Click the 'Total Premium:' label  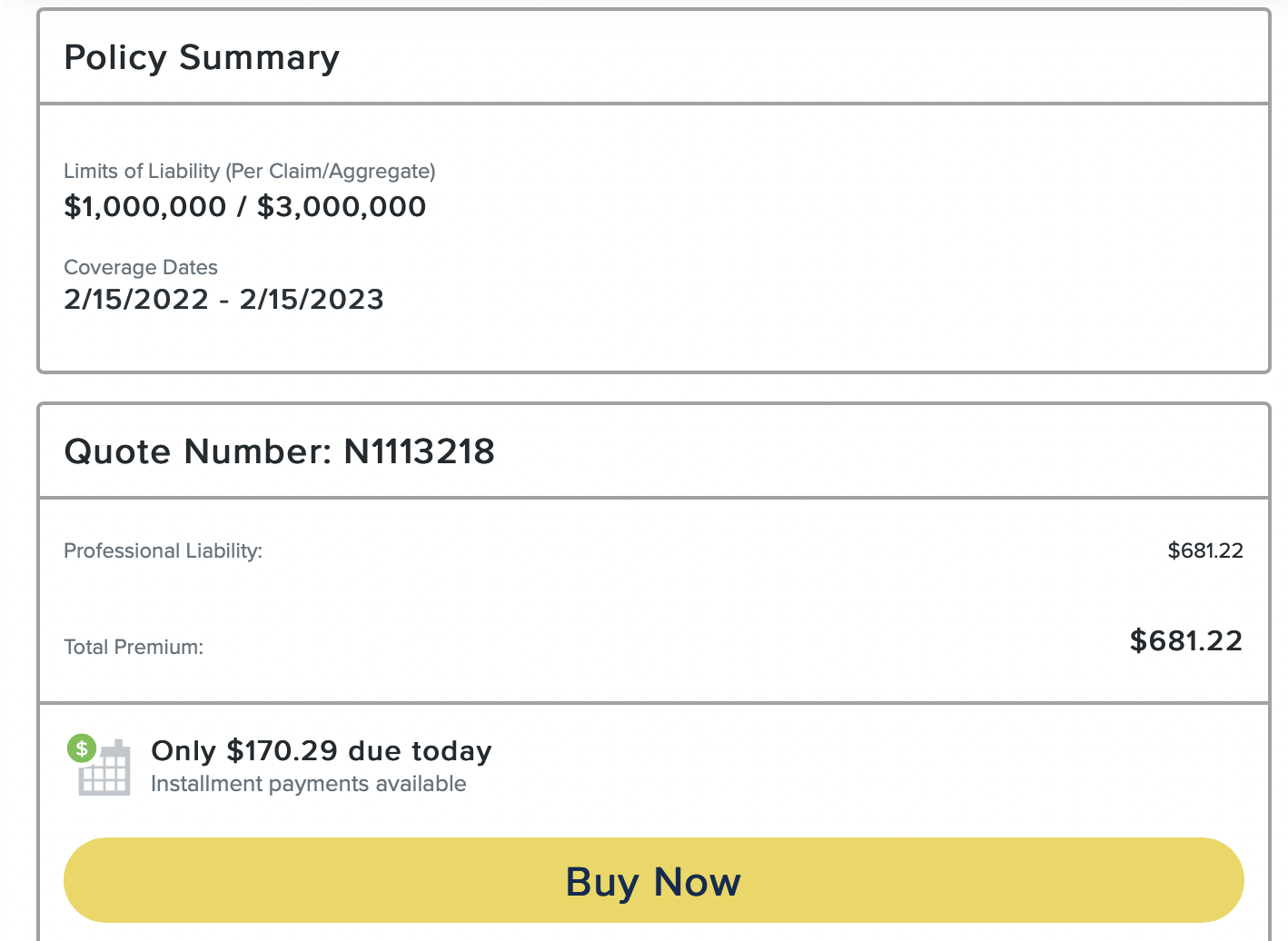(x=134, y=647)
